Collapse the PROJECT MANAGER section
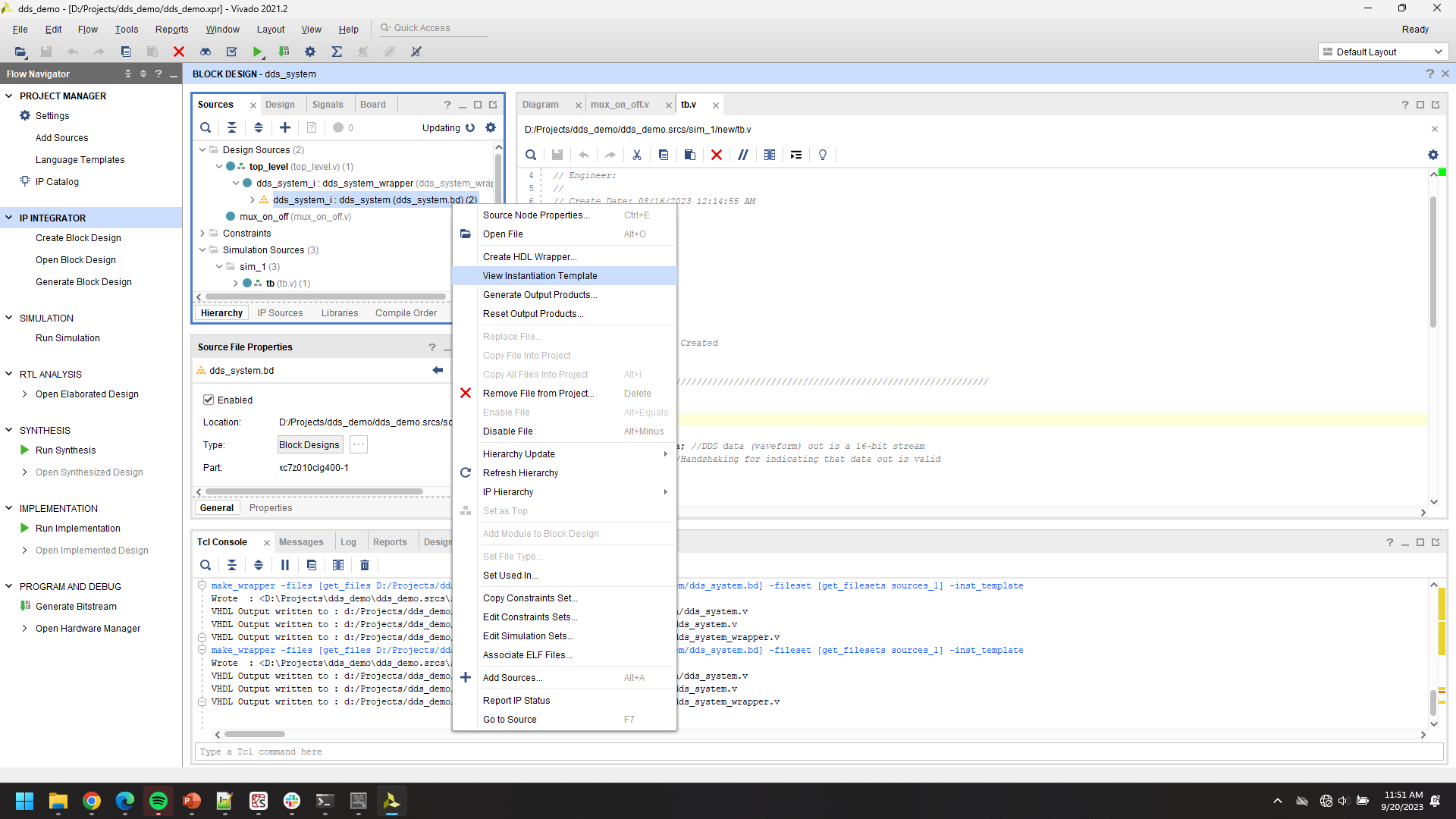The width and height of the screenshot is (1456, 819). click(x=9, y=96)
